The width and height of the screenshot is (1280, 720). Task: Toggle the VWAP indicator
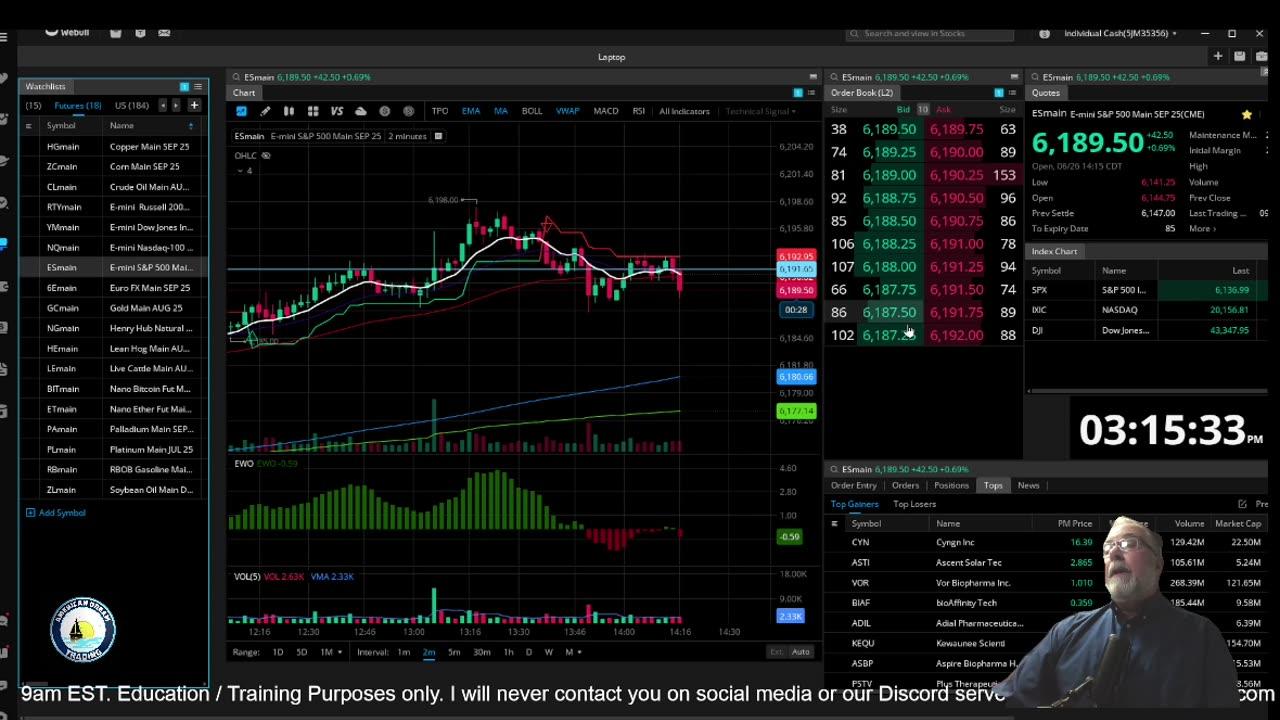coord(567,111)
